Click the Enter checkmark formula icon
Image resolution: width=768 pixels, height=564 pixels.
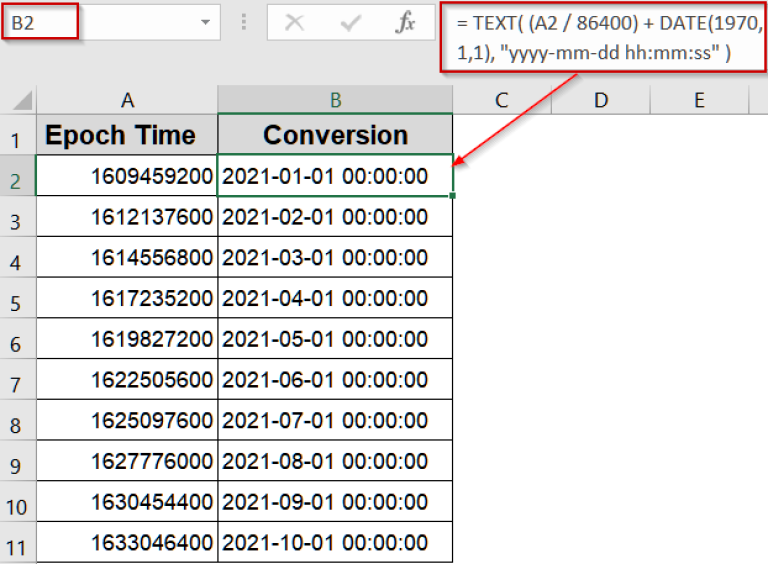pyautogui.click(x=351, y=23)
